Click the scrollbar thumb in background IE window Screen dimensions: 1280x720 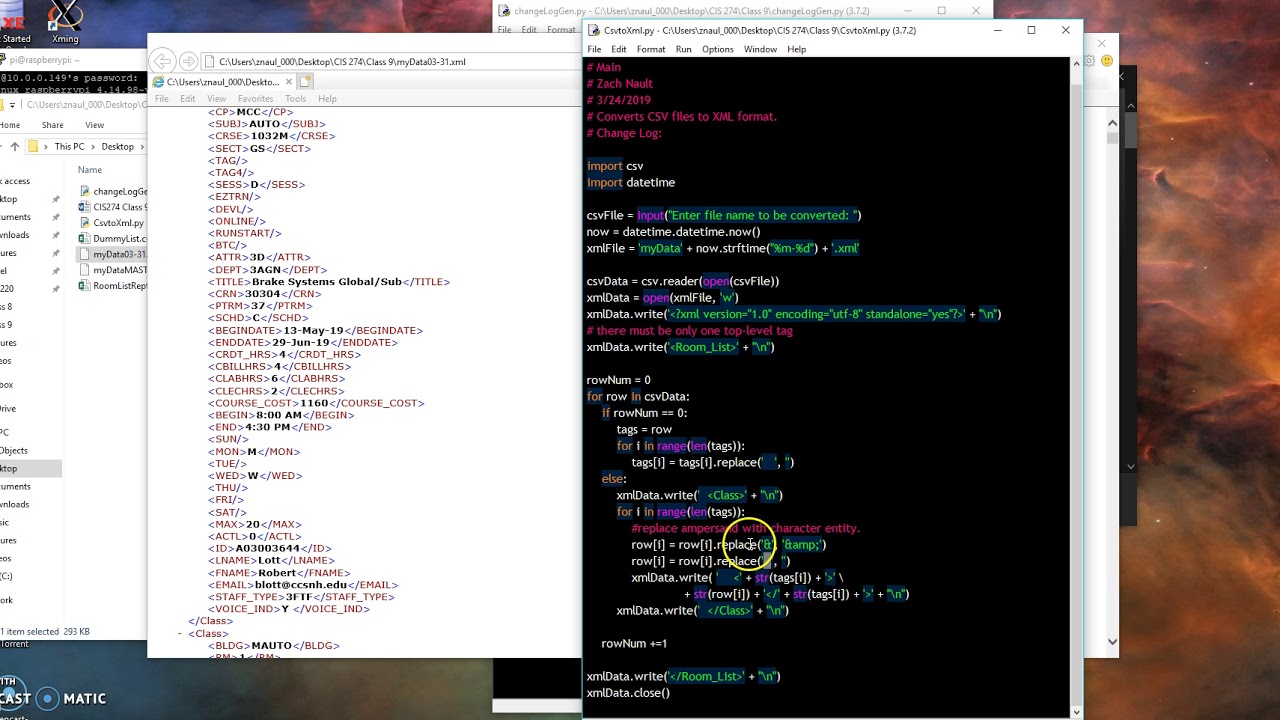[x=1113, y=138]
